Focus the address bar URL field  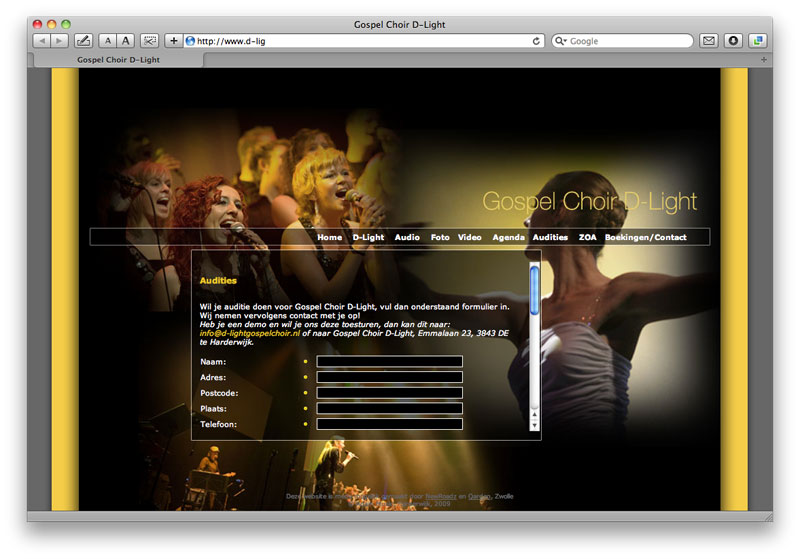(364, 41)
